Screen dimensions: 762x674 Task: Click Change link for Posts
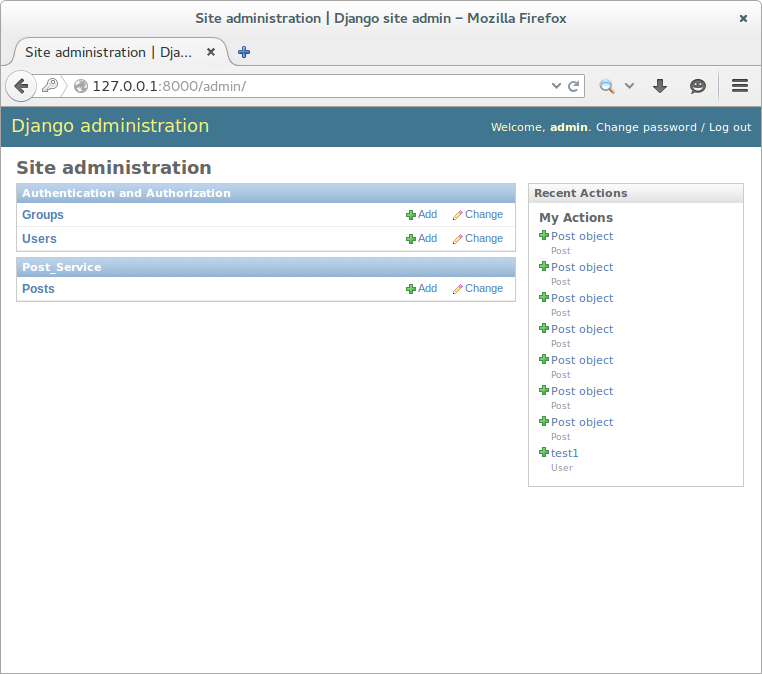click(484, 288)
